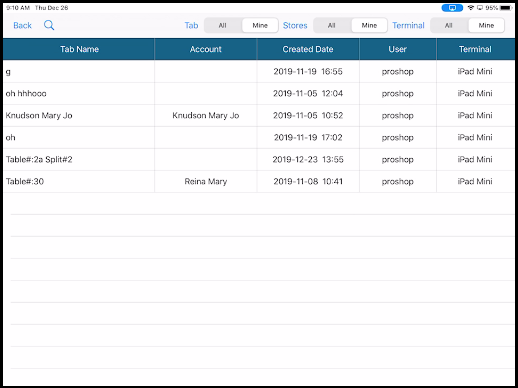Sort by Account column header
The width and height of the screenshot is (518, 388).
(x=206, y=49)
